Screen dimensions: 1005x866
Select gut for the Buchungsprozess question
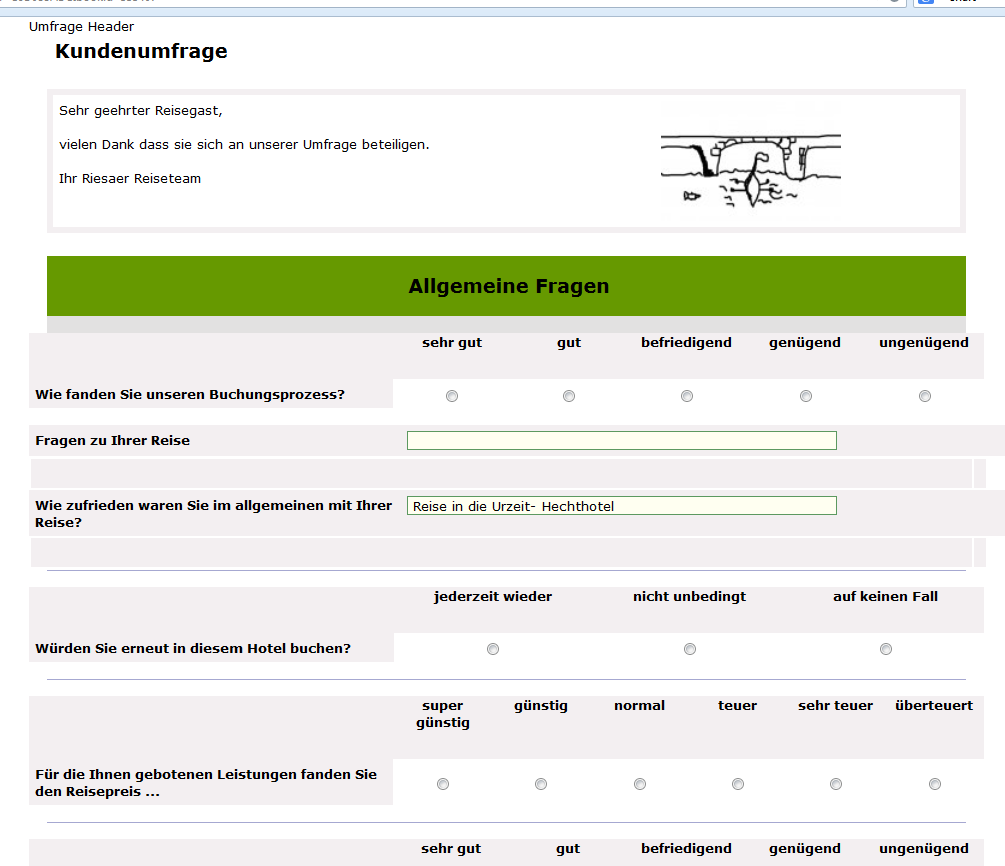click(569, 396)
